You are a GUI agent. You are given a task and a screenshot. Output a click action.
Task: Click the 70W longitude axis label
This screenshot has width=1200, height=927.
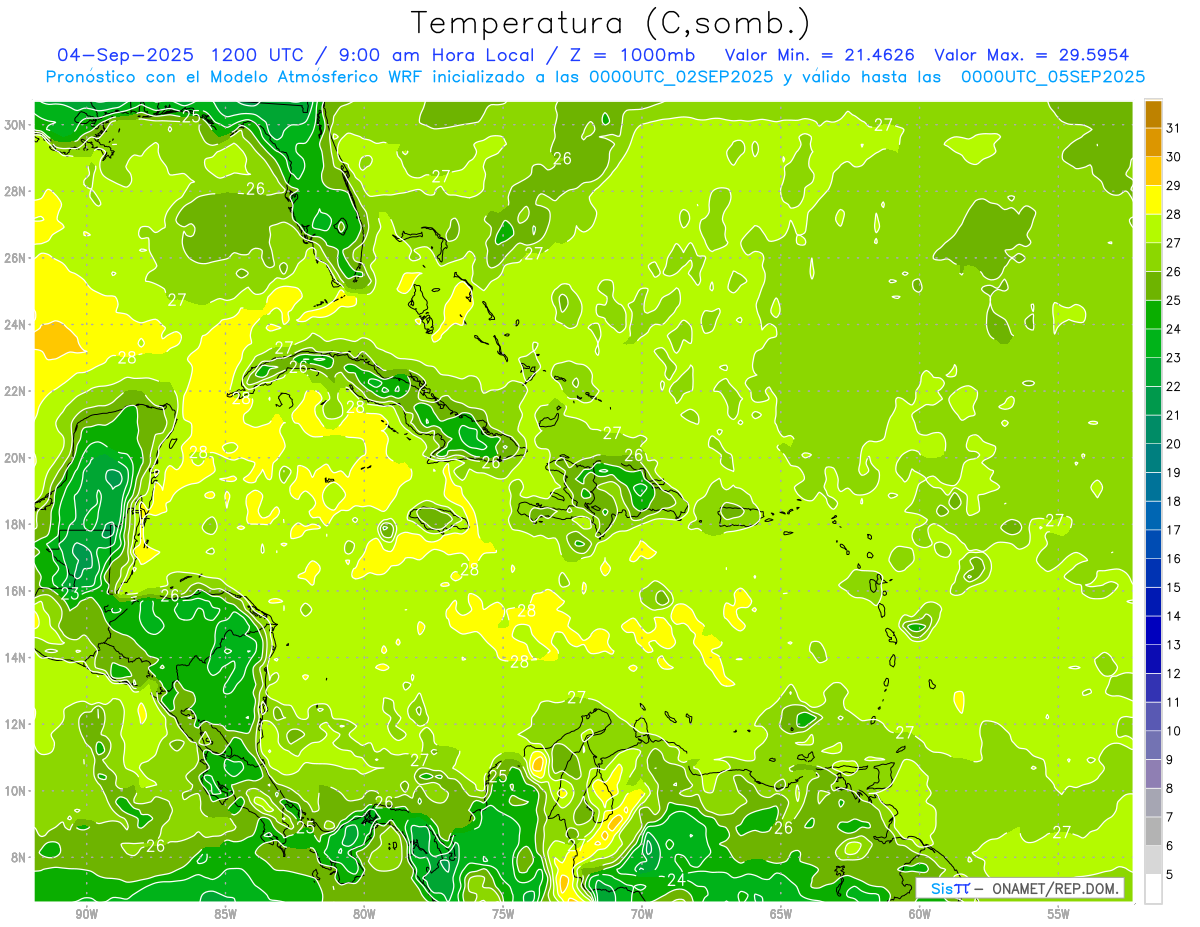click(x=642, y=914)
